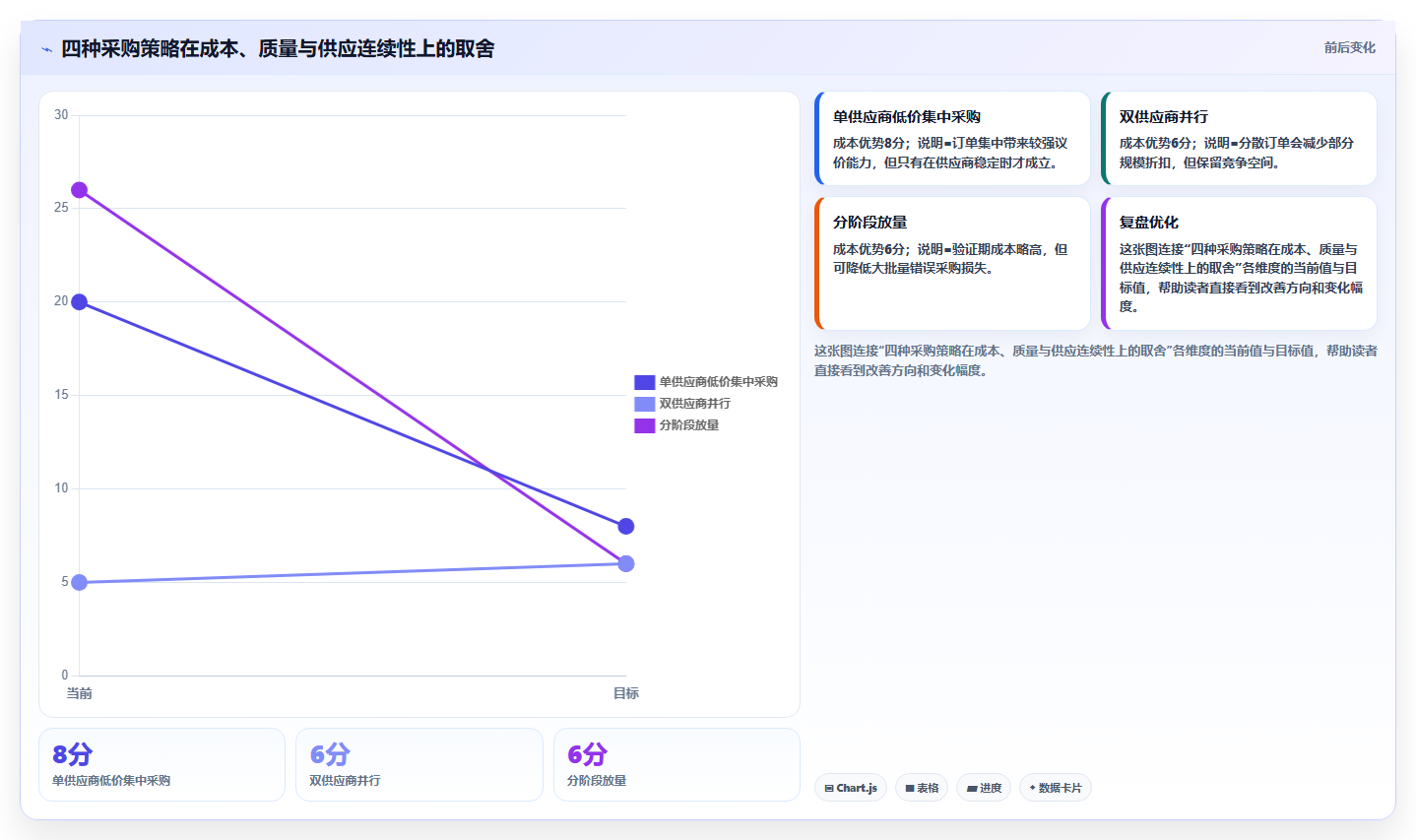This screenshot has width=1416, height=840.
Task: Click the y-axis value 30
Action: coord(61,115)
